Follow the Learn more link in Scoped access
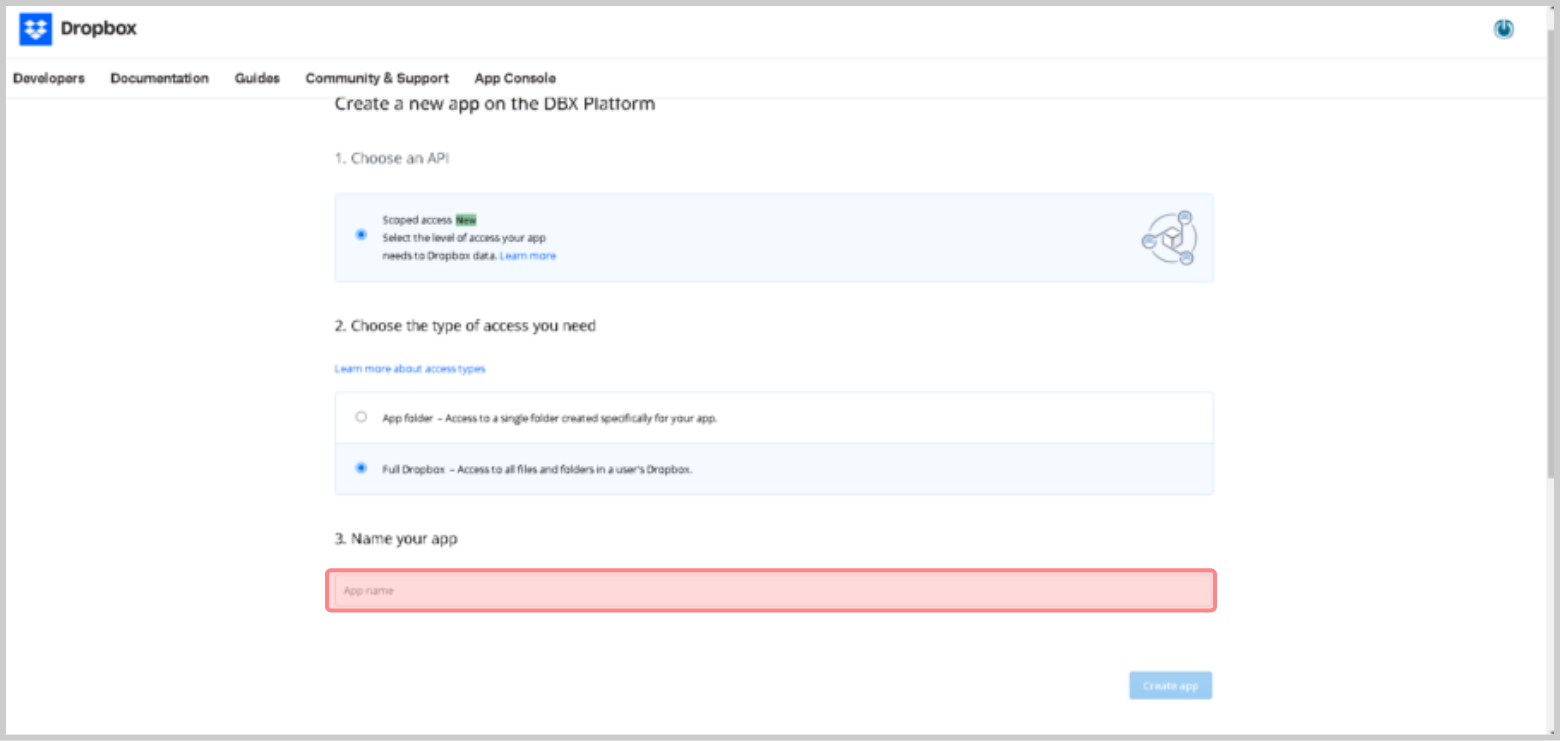Viewport: 1560px width, 741px height. pos(528,256)
